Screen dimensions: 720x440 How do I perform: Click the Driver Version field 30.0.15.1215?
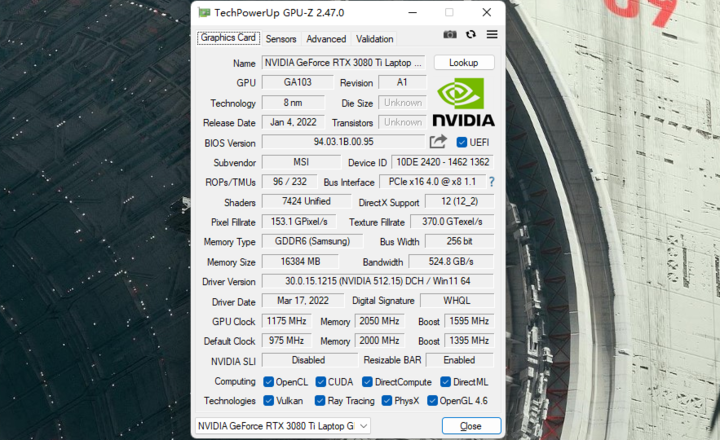378,281
